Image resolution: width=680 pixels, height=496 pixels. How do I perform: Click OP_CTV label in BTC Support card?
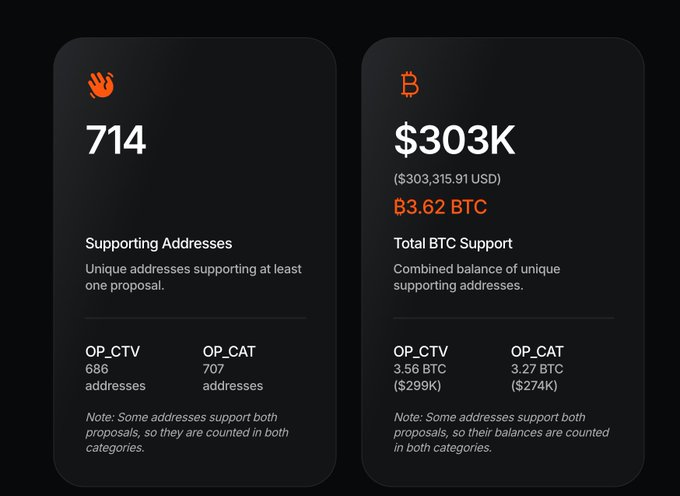(x=420, y=351)
